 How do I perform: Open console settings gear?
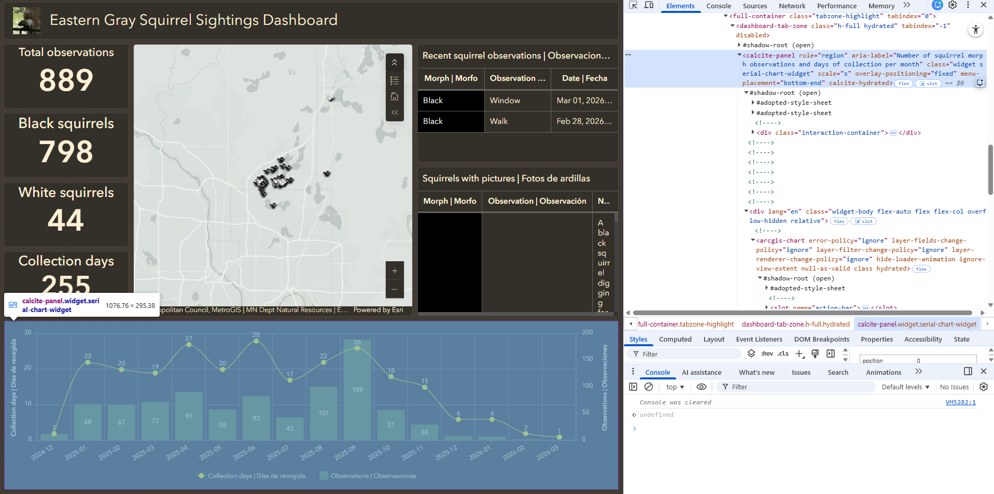point(984,387)
